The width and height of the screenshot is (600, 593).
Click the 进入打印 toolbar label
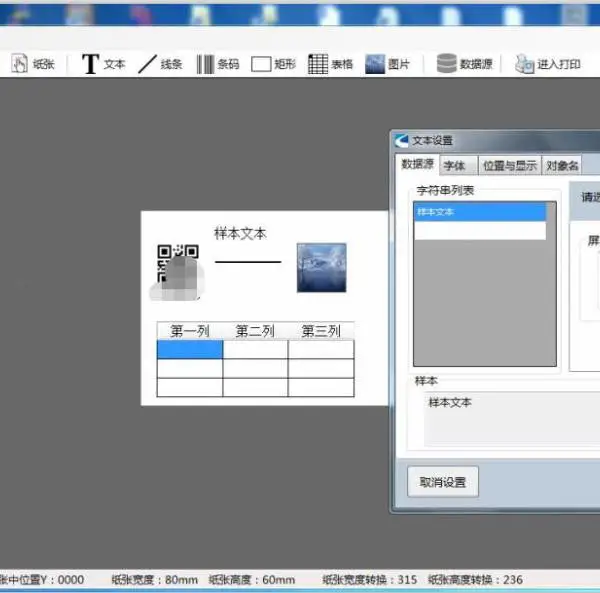coord(559,64)
